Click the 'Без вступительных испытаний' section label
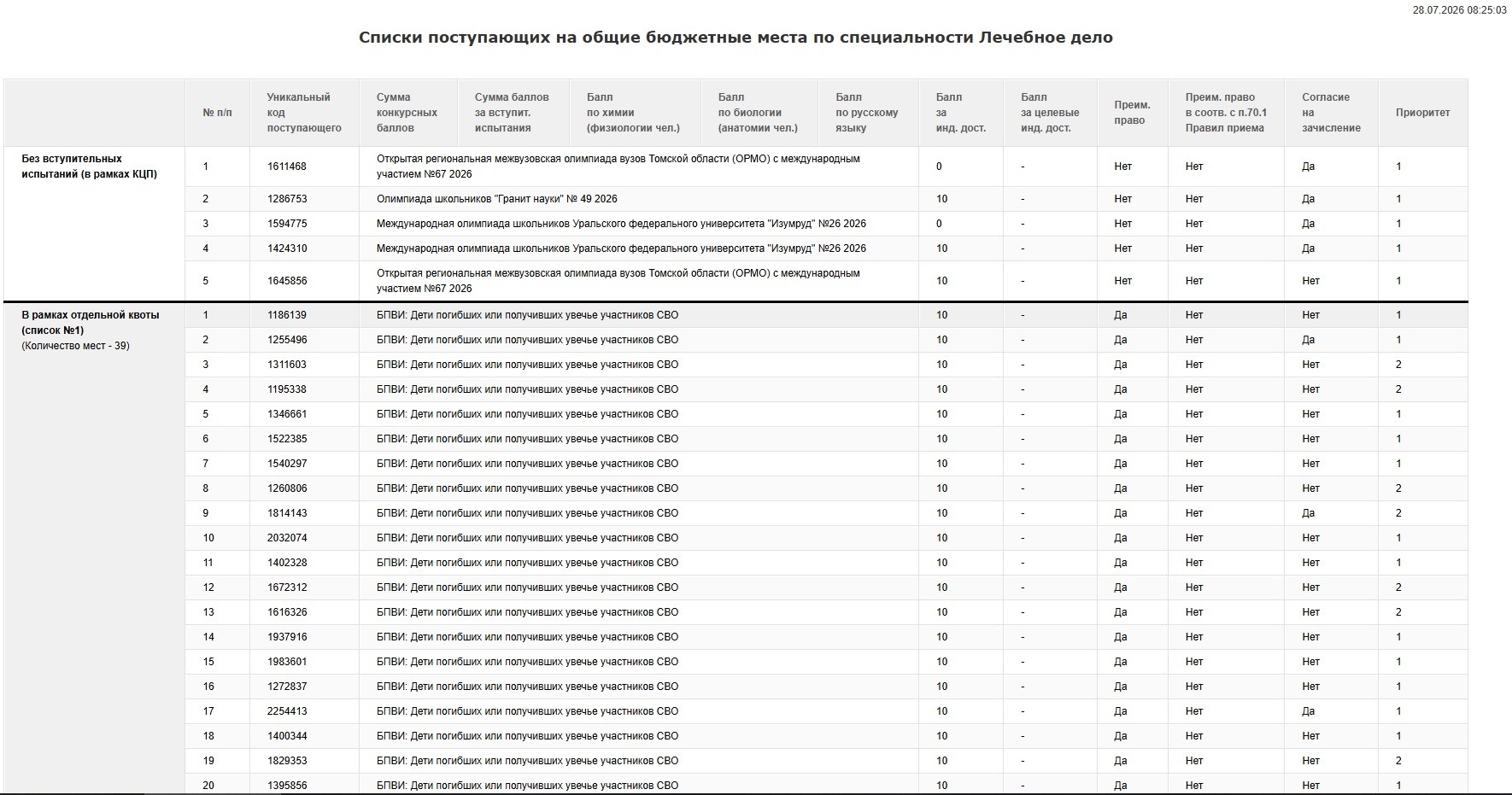 (x=90, y=167)
